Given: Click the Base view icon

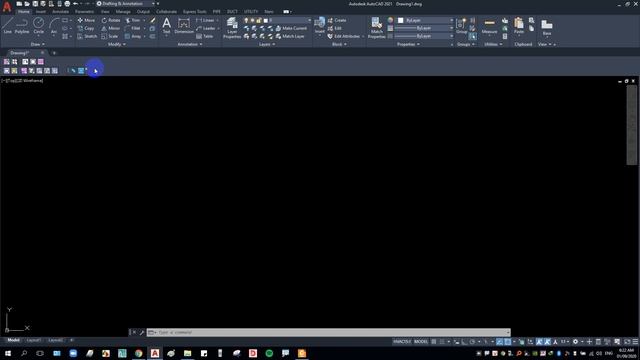Looking at the screenshot, I should [x=547, y=27].
